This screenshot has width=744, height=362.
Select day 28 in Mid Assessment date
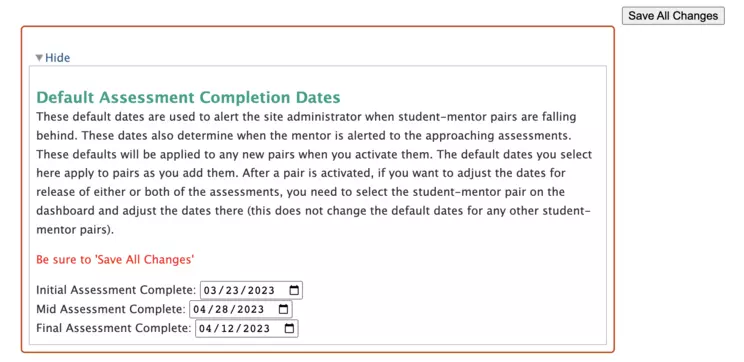pos(219,309)
